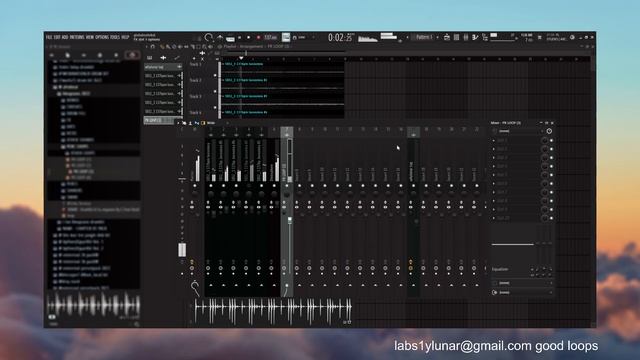Expand effect Slot 5 arrow in mixer
Viewport: 640px width, 360px height.
494,175
